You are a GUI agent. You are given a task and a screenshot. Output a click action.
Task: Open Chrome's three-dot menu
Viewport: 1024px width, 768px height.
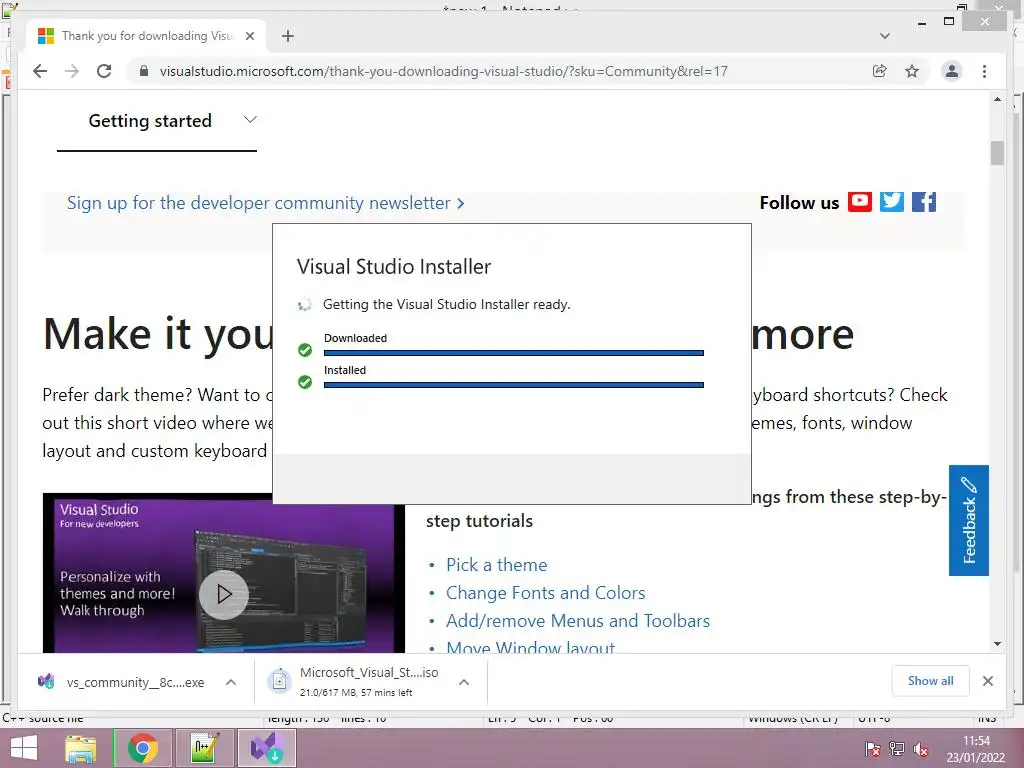point(984,71)
